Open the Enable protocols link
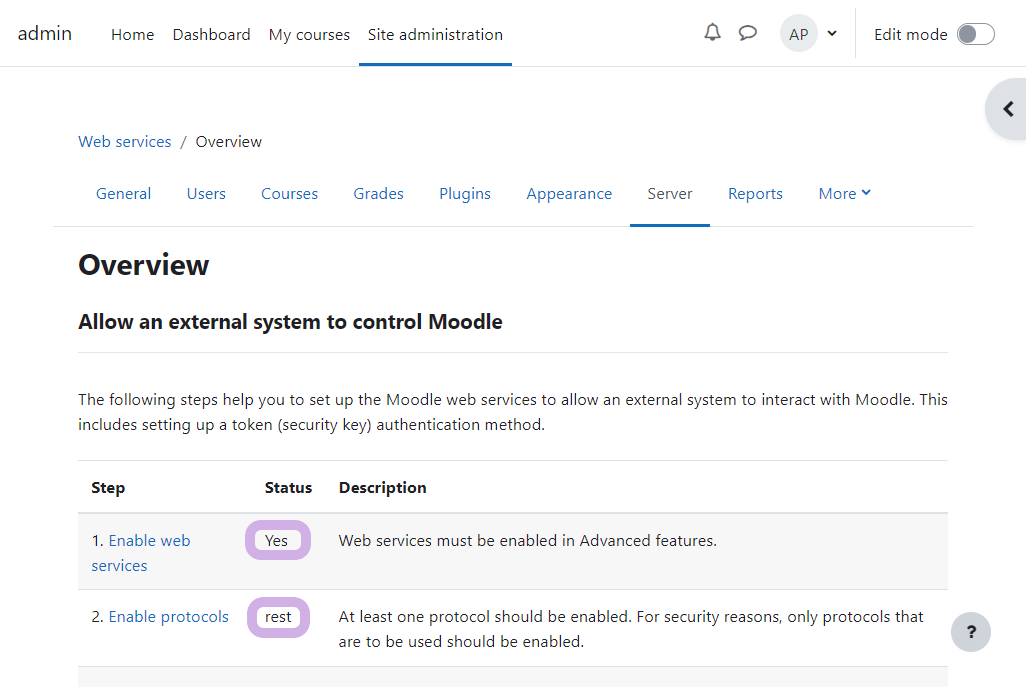The height and width of the screenshot is (687, 1026). [x=168, y=617]
